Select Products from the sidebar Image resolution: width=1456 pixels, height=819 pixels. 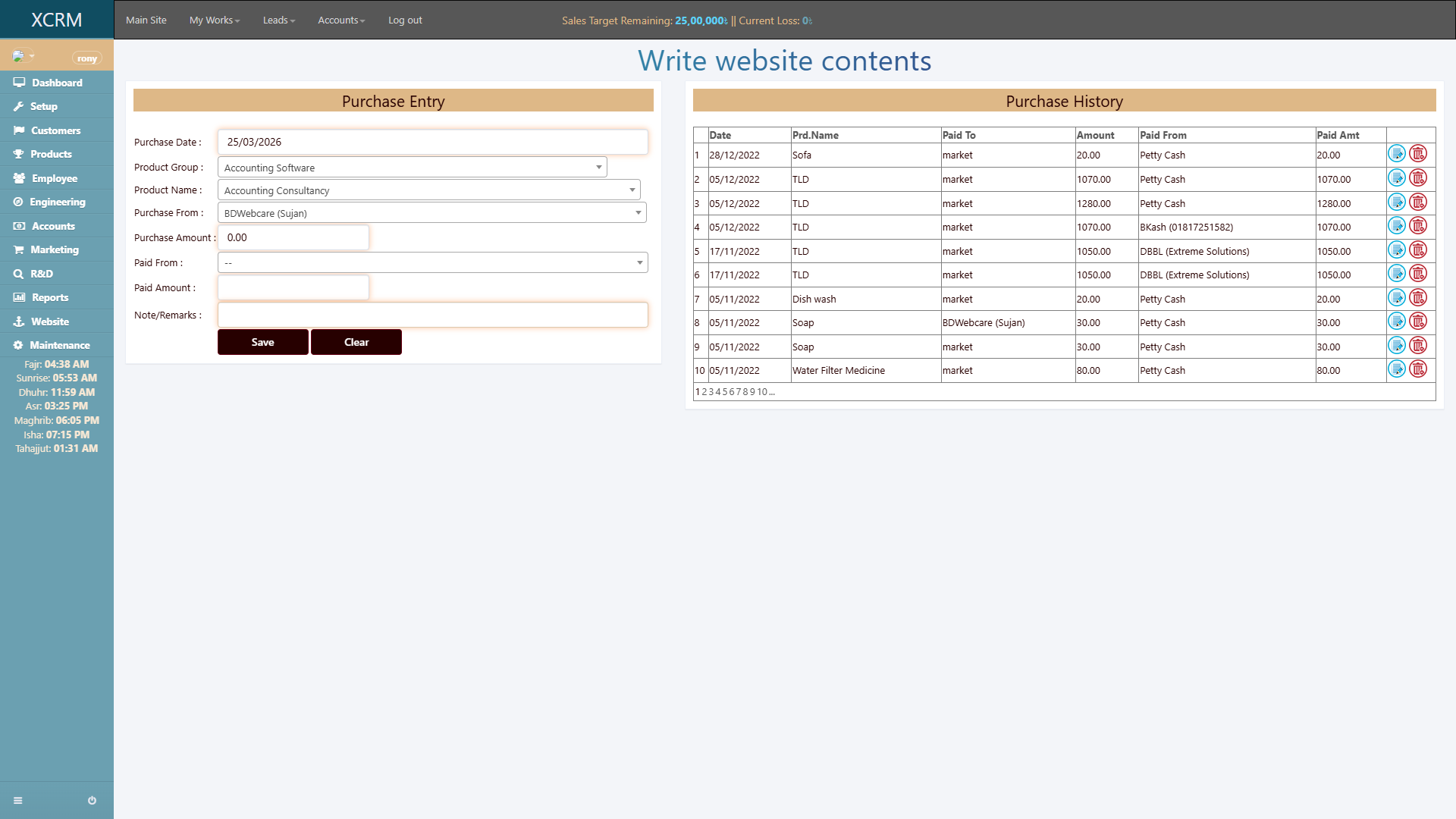(20, 154)
